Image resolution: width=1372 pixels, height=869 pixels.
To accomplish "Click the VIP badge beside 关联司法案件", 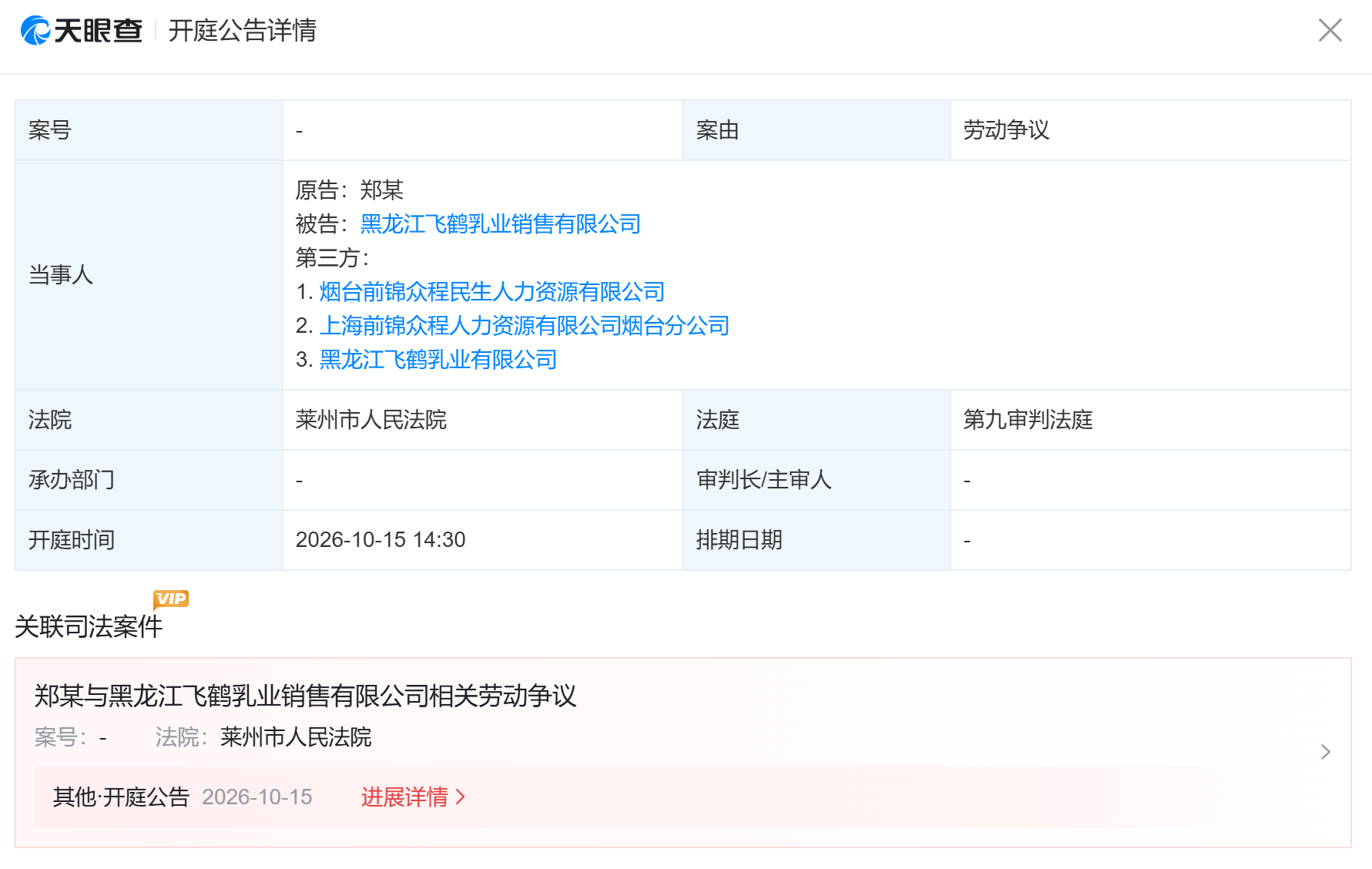I will click(x=171, y=599).
